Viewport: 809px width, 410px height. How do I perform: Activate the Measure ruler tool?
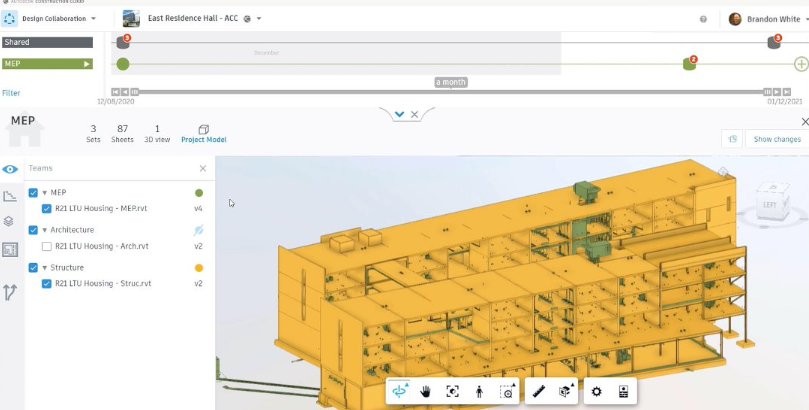coord(539,391)
